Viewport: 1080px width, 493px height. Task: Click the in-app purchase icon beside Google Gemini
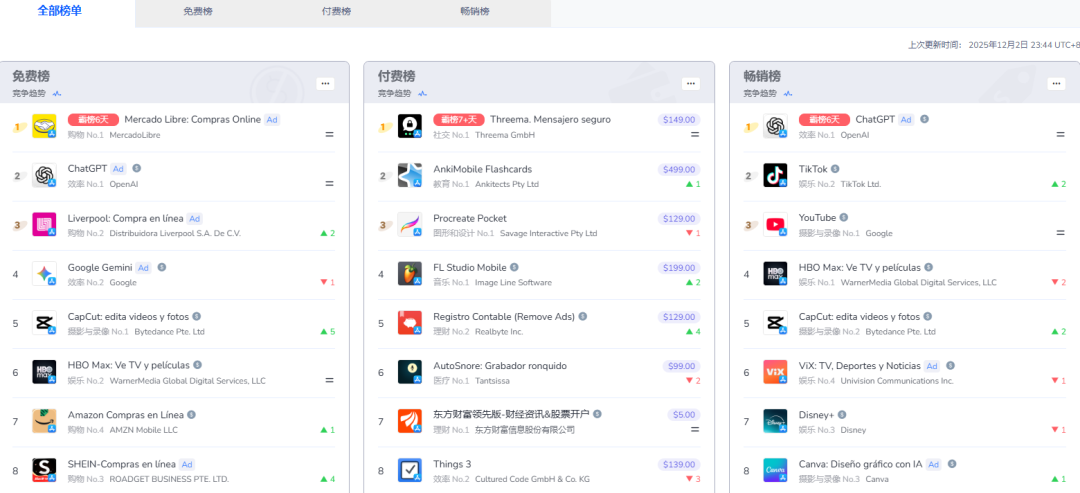(162, 267)
